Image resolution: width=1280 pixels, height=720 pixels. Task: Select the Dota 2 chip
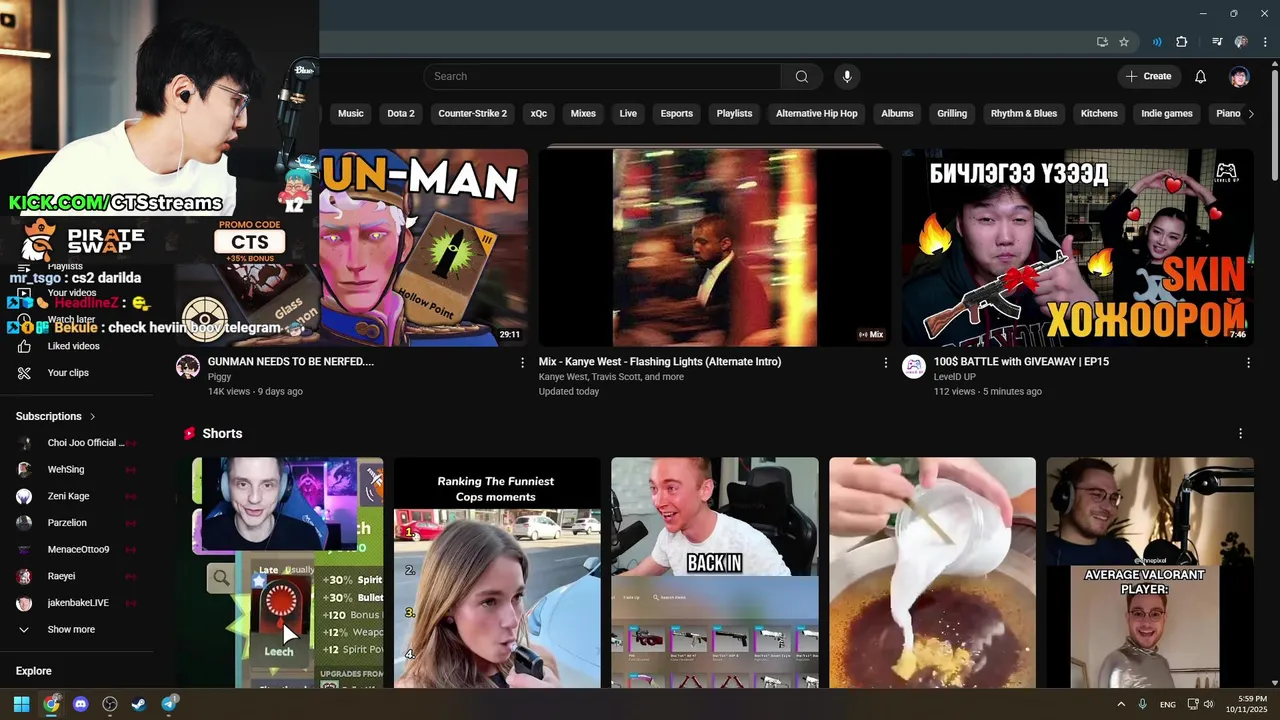tap(401, 114)
